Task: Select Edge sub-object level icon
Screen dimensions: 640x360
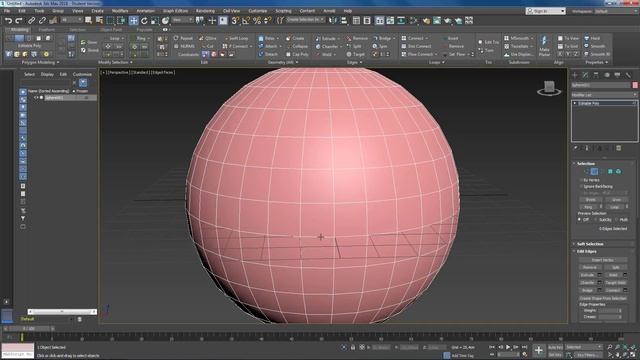Action: [x=594, y=171]
